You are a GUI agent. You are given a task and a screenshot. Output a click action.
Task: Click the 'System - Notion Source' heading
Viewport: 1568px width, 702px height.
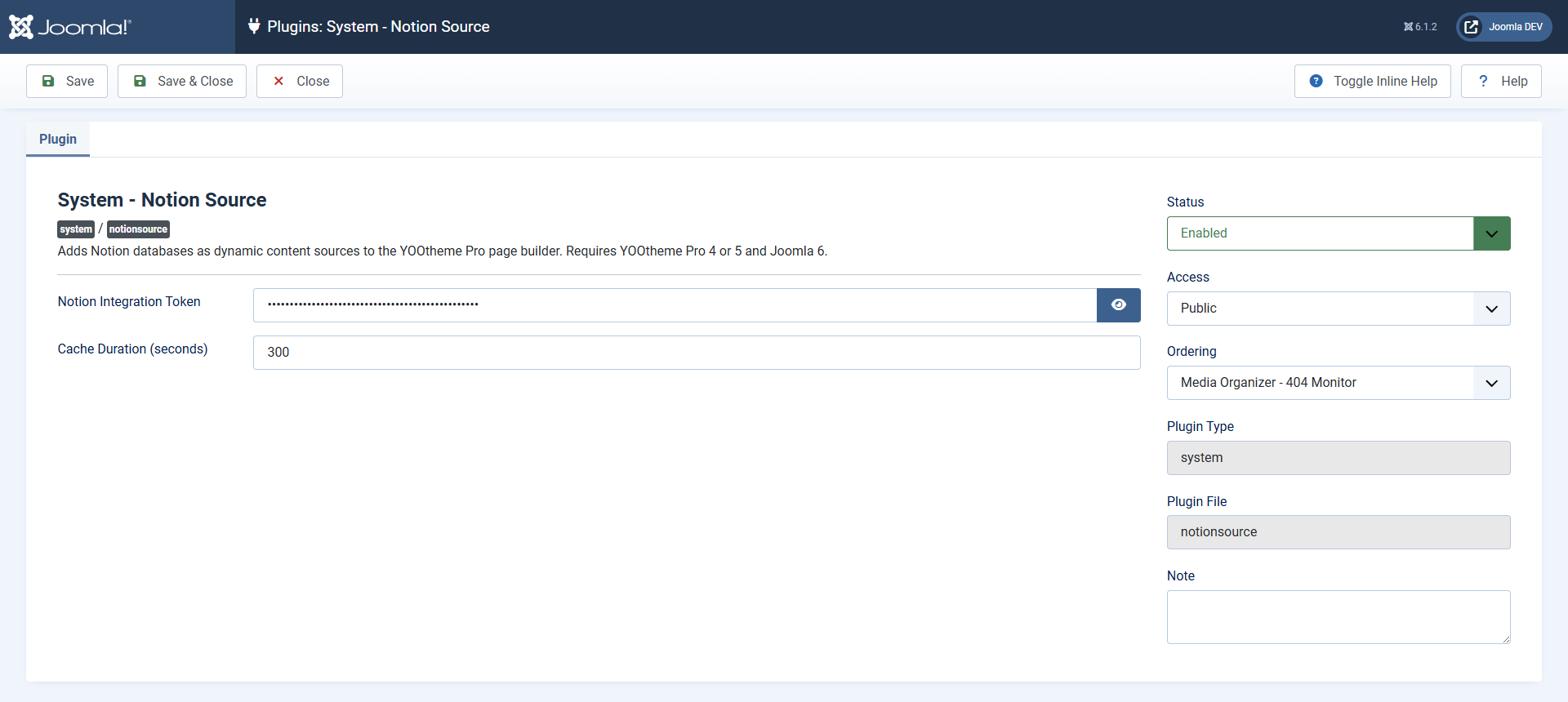point(162,200)
